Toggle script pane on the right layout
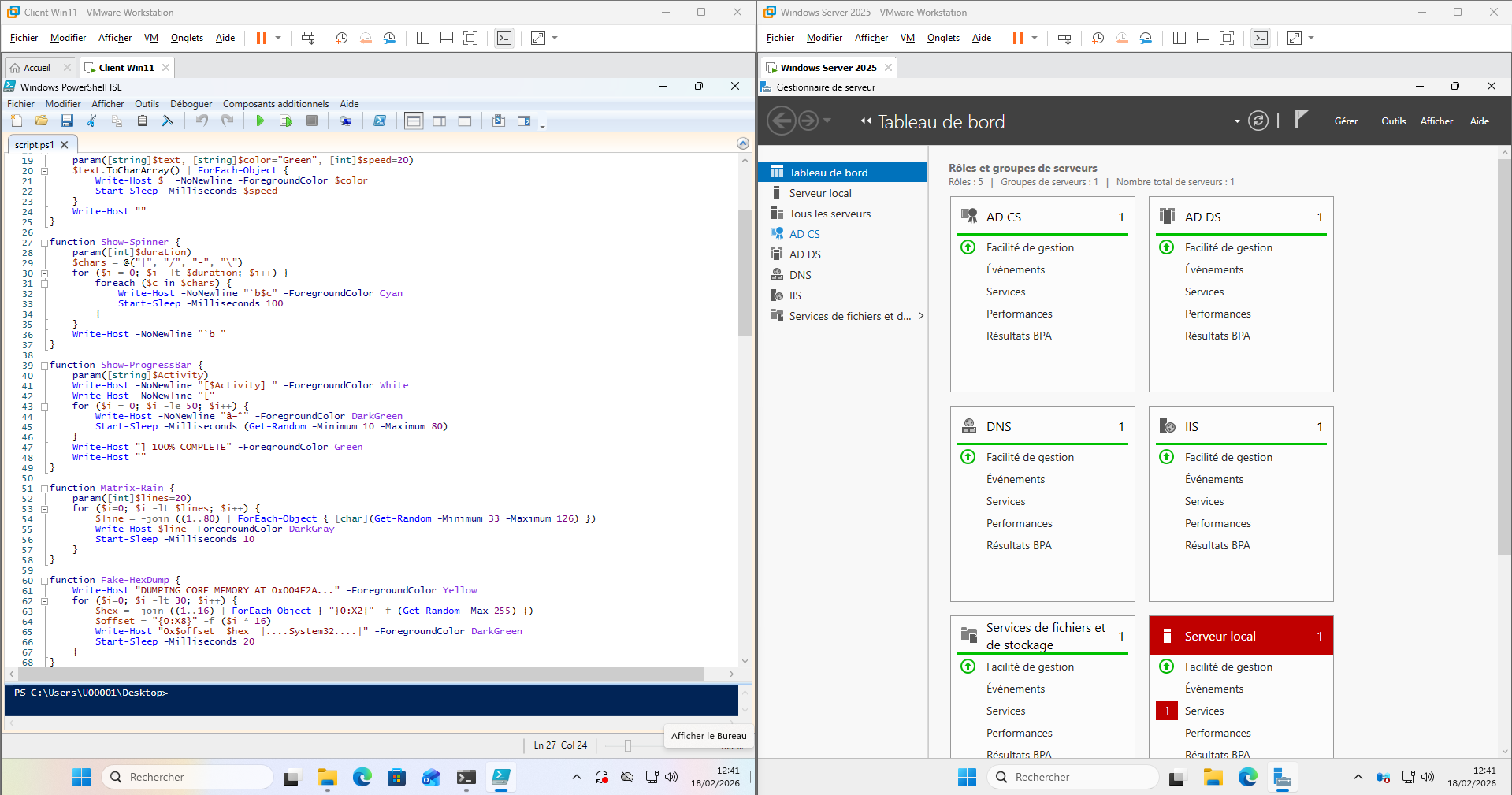The height and width of the screenshot is (795, 1512). click(x=440, y=121)
